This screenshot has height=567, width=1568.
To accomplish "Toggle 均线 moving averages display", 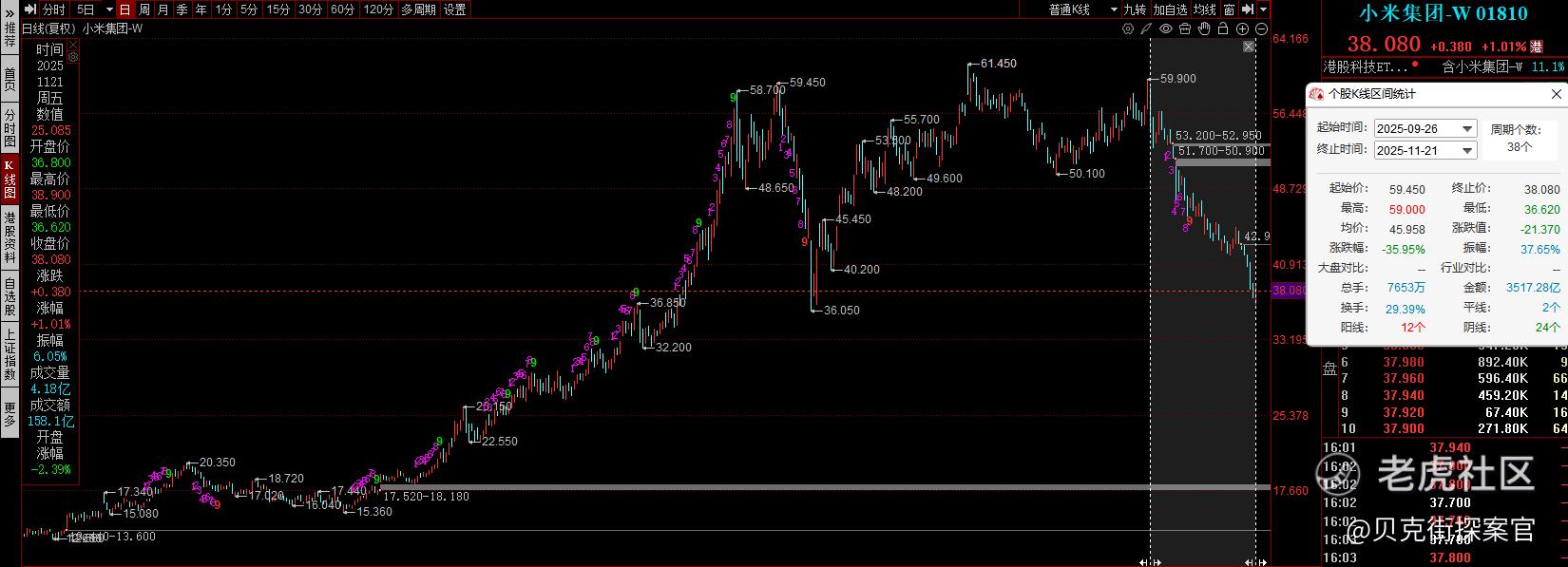I will pos(1205,9).
